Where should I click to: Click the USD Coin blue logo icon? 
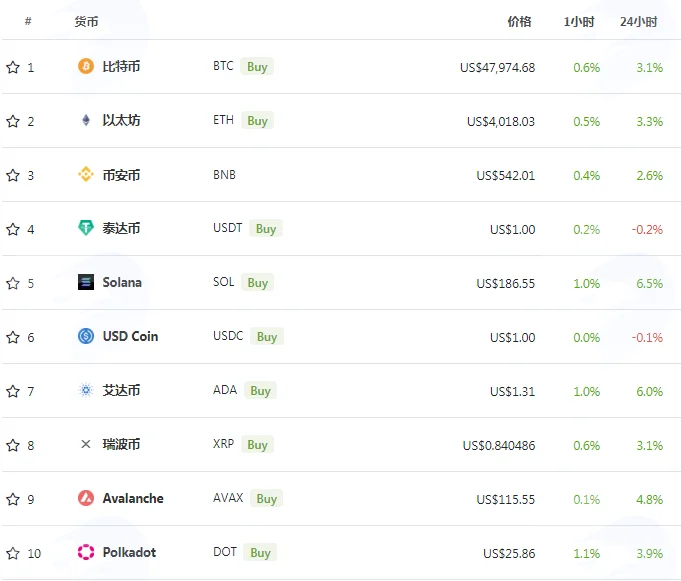(x=86, y=336)
